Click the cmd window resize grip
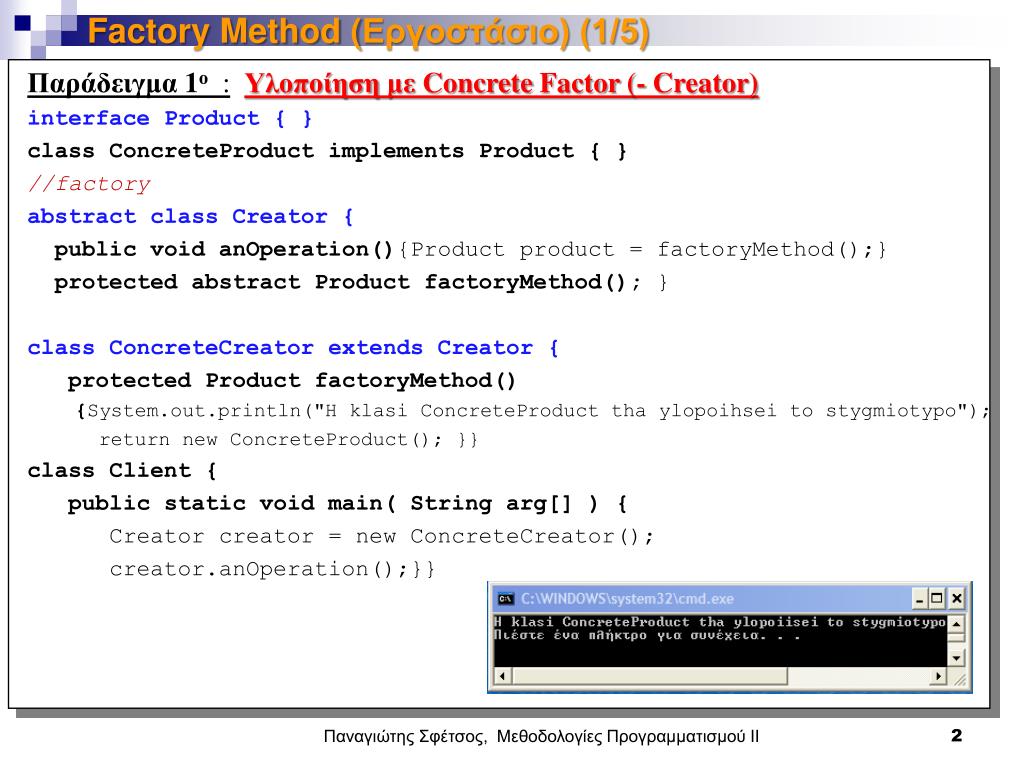This screenshot has height=768, width=1024. click(960, 680)
